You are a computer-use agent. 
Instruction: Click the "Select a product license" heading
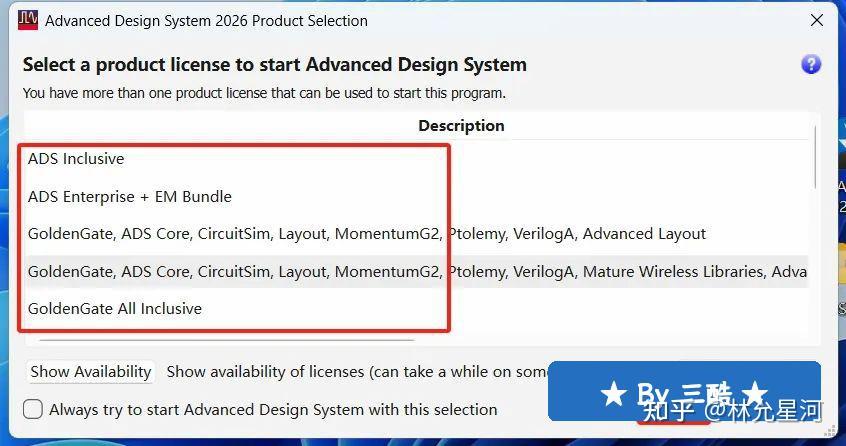(274, 65)
